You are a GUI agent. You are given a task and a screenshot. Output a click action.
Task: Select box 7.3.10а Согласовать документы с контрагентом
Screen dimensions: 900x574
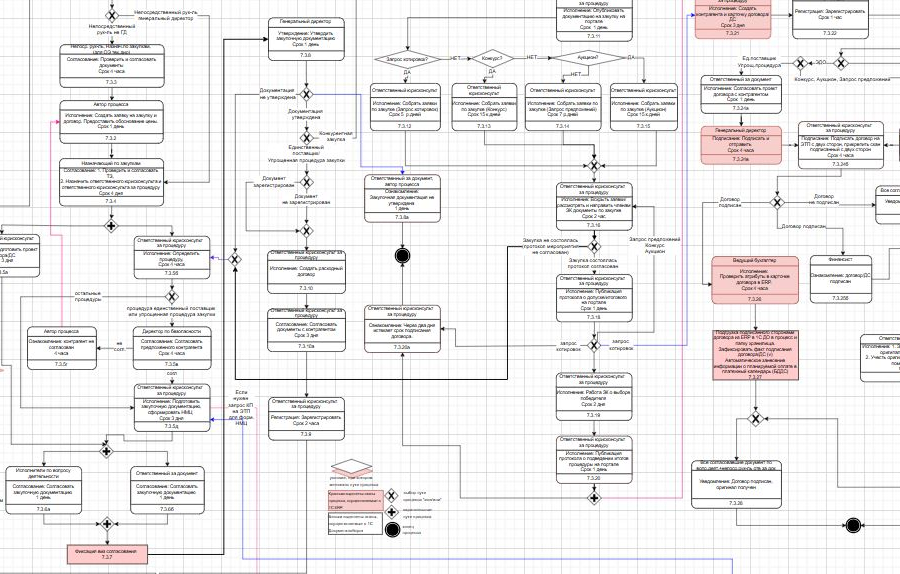307,330
